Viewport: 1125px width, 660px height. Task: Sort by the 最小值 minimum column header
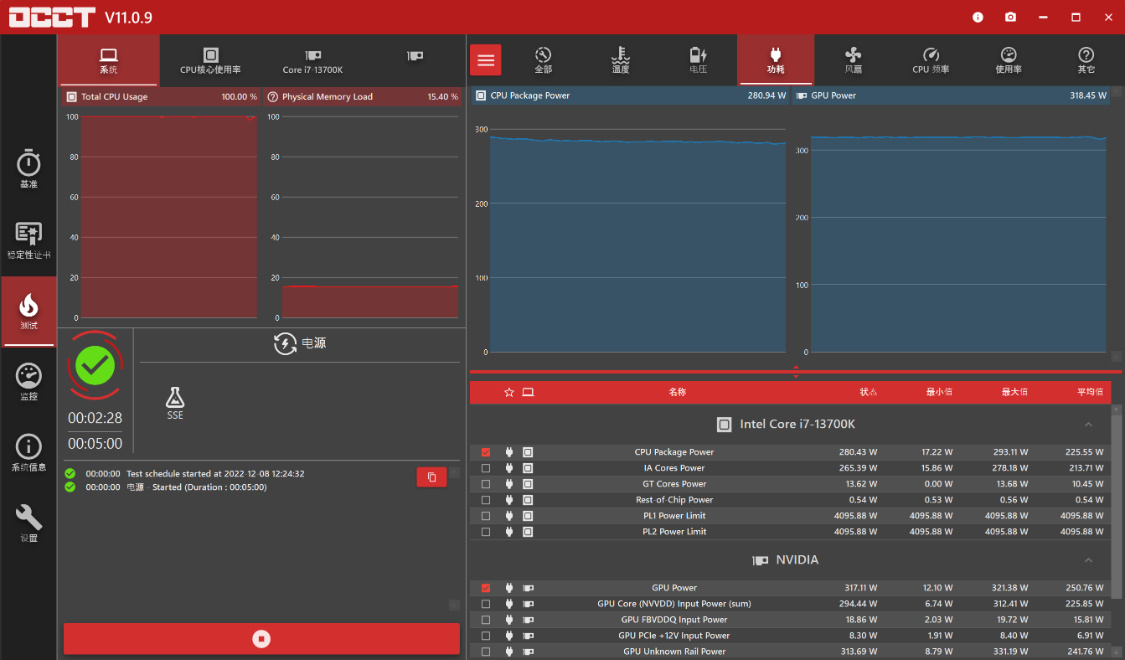pos(938,392)
